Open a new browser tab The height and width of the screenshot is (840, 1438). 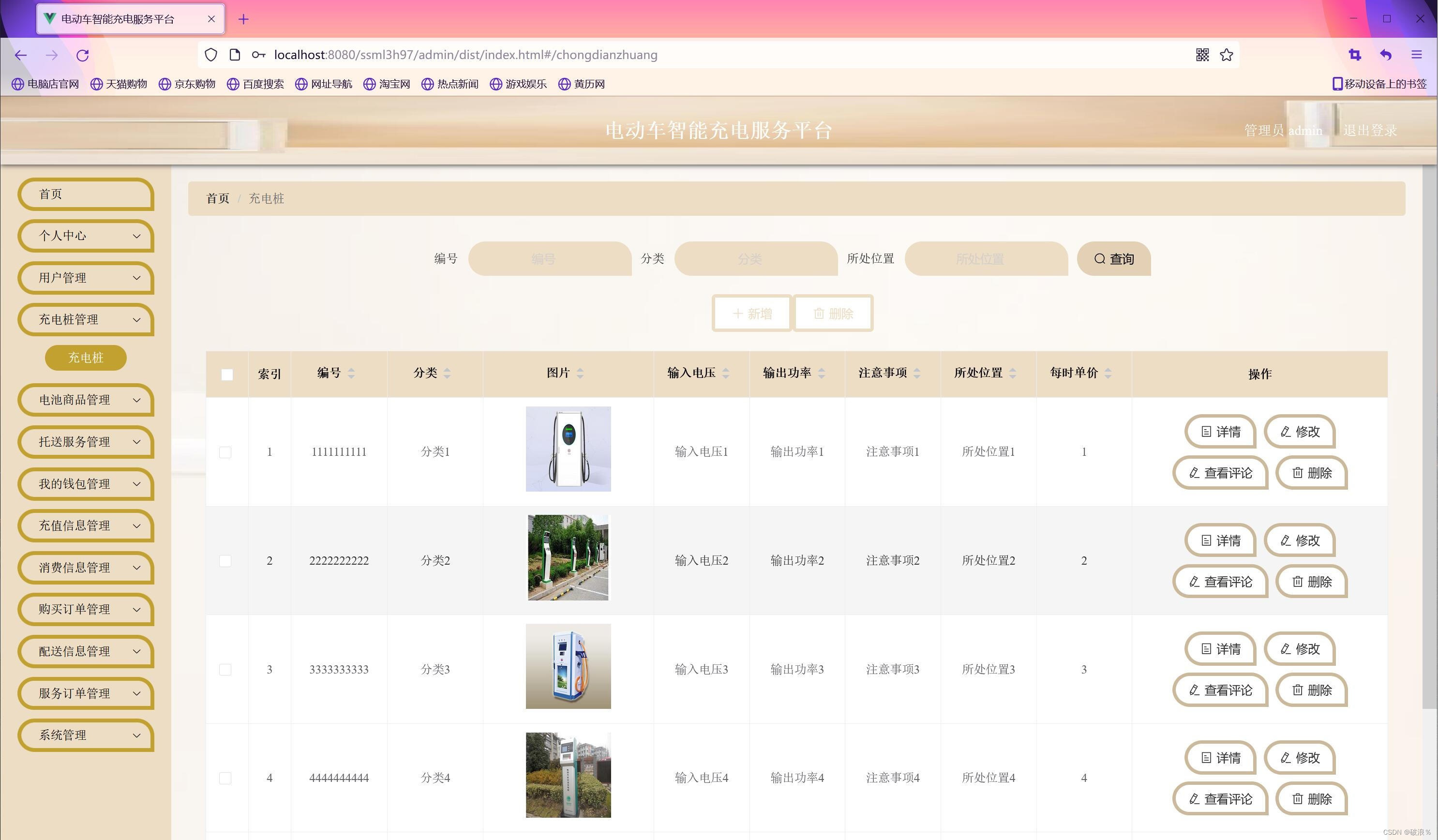point(244,19)
